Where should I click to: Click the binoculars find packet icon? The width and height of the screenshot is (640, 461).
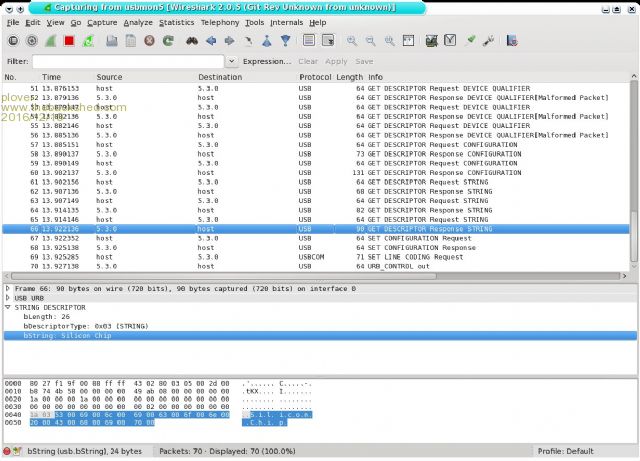point(190,41)
